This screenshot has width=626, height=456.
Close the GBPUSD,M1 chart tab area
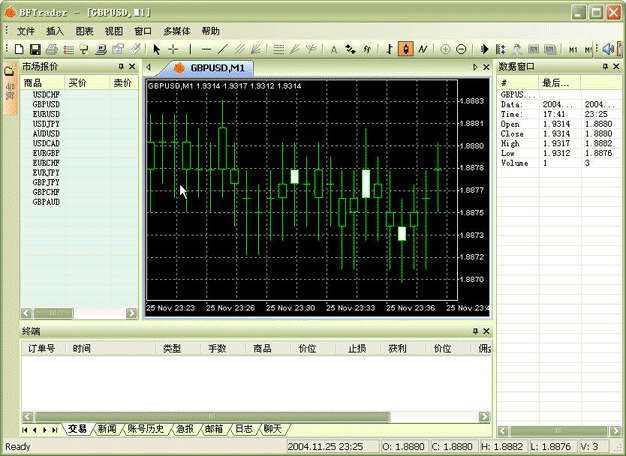[486, 67]
